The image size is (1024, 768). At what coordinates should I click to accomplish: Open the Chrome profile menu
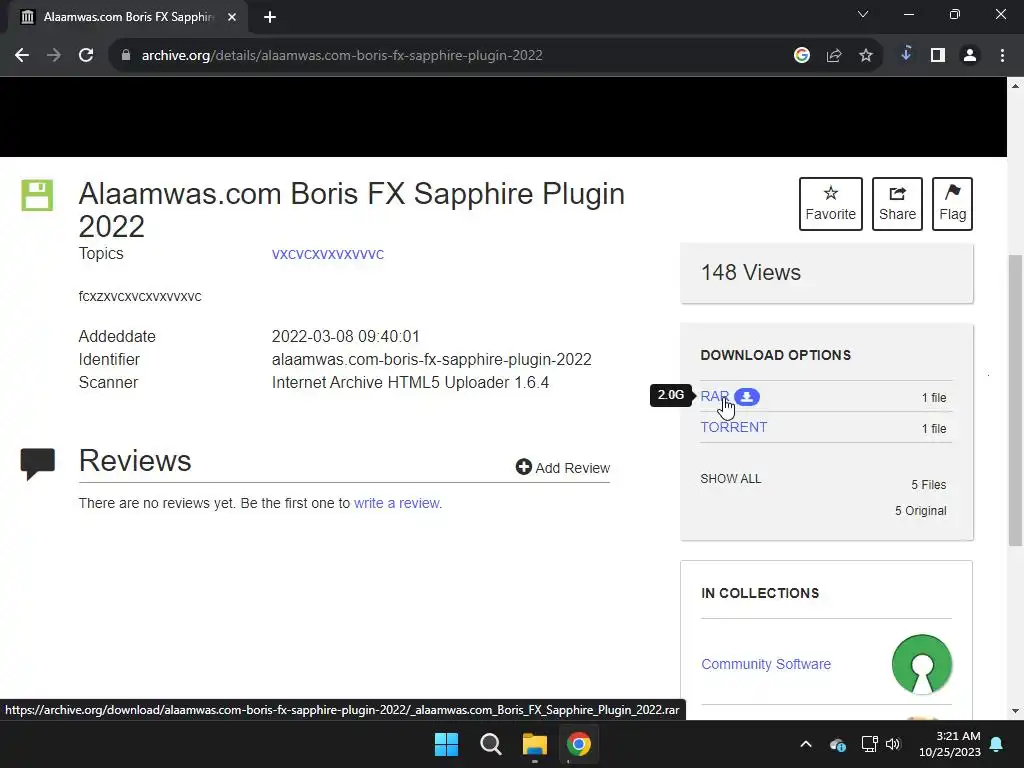click(x=970, y=56)
